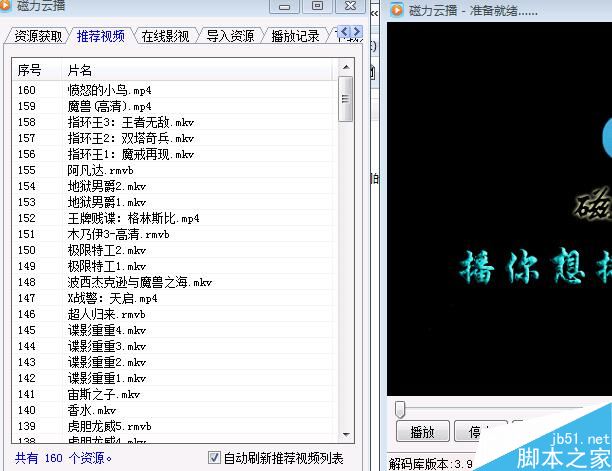Click the list scrollbar up arrow
The width and height of the screenshot is (612, 471).
pyautogui.click(x=346, y=67)
